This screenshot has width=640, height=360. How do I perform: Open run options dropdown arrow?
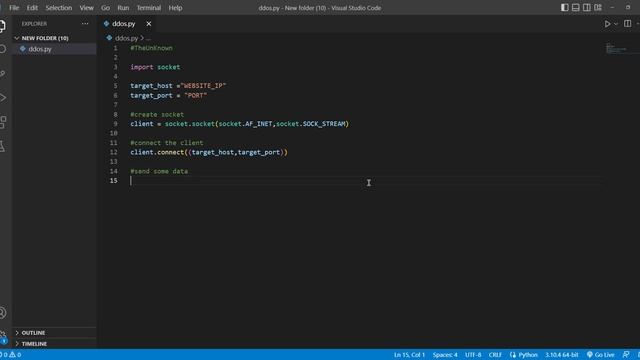pyautogui.click(x=616, y=24)
